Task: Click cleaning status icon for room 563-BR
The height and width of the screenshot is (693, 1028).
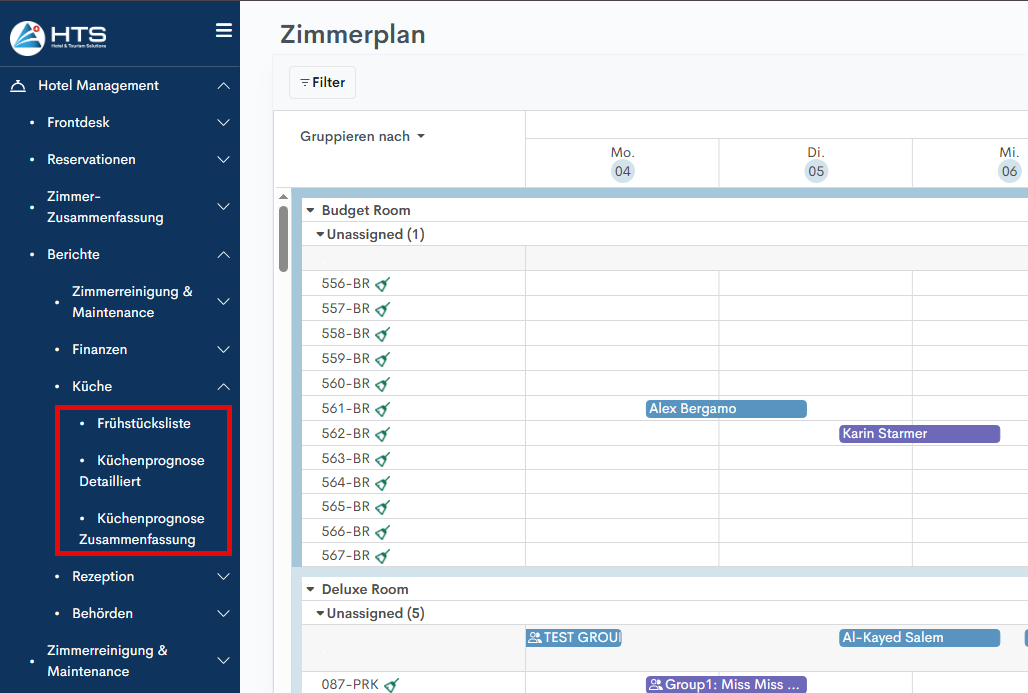Action: 382,459
